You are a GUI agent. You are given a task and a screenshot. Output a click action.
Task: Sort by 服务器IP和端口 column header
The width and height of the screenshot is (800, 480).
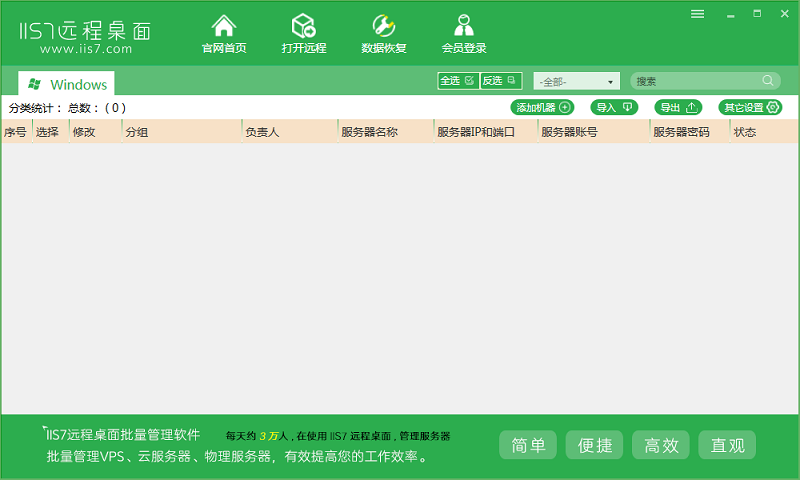tap(486, 132)
